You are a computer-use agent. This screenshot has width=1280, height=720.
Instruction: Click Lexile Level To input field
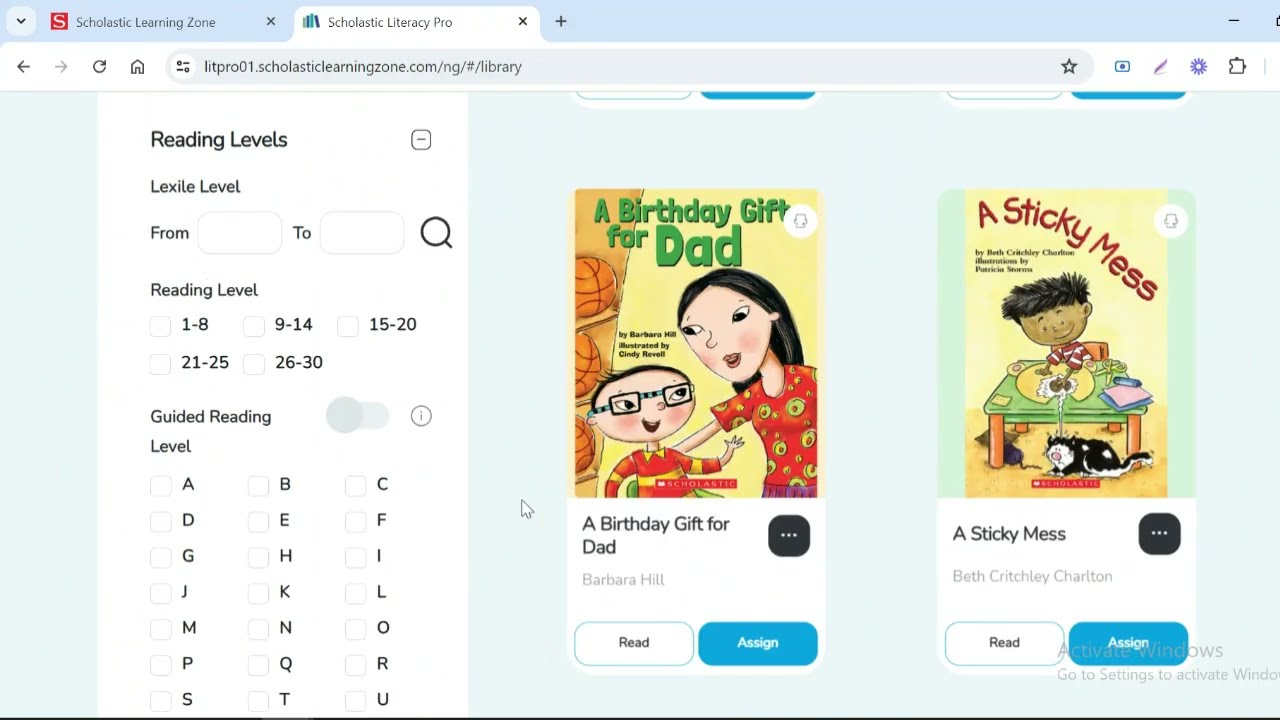(x=362, y=233)
